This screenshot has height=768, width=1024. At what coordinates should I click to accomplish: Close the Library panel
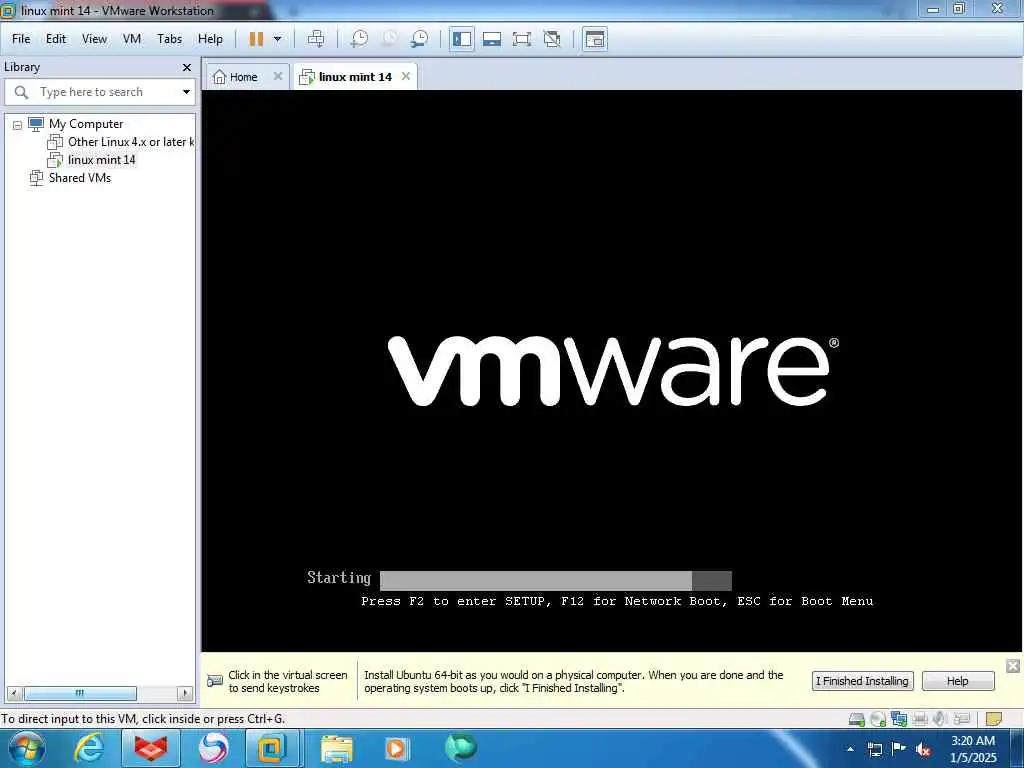187,67
